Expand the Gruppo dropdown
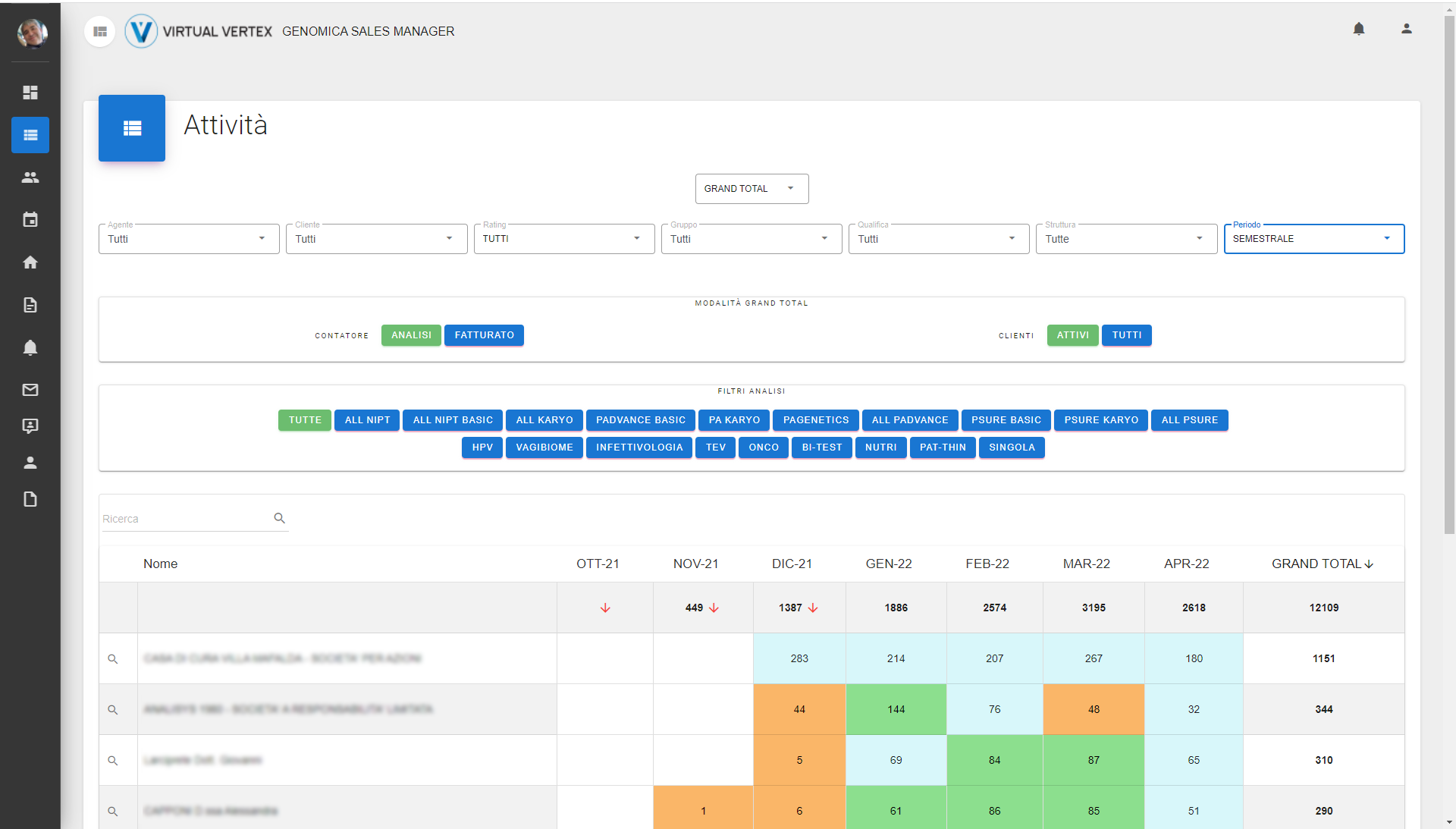1456x829 pixels. click(752, 239)
